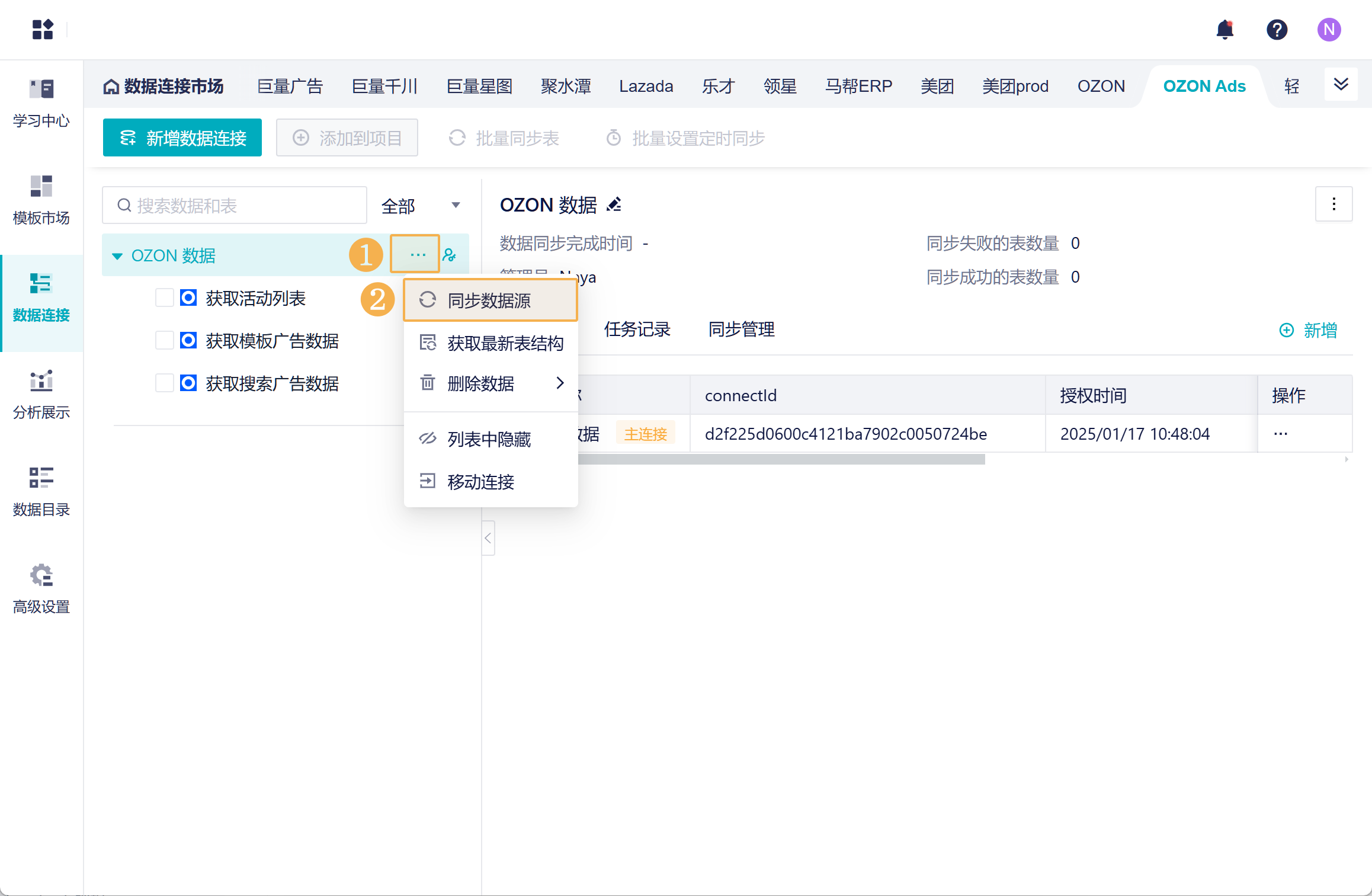The width and height of the screenshot is (1372, 896).
Task: Open the notifications bell
Action: pyautogui.click(x=1224, y=29)
